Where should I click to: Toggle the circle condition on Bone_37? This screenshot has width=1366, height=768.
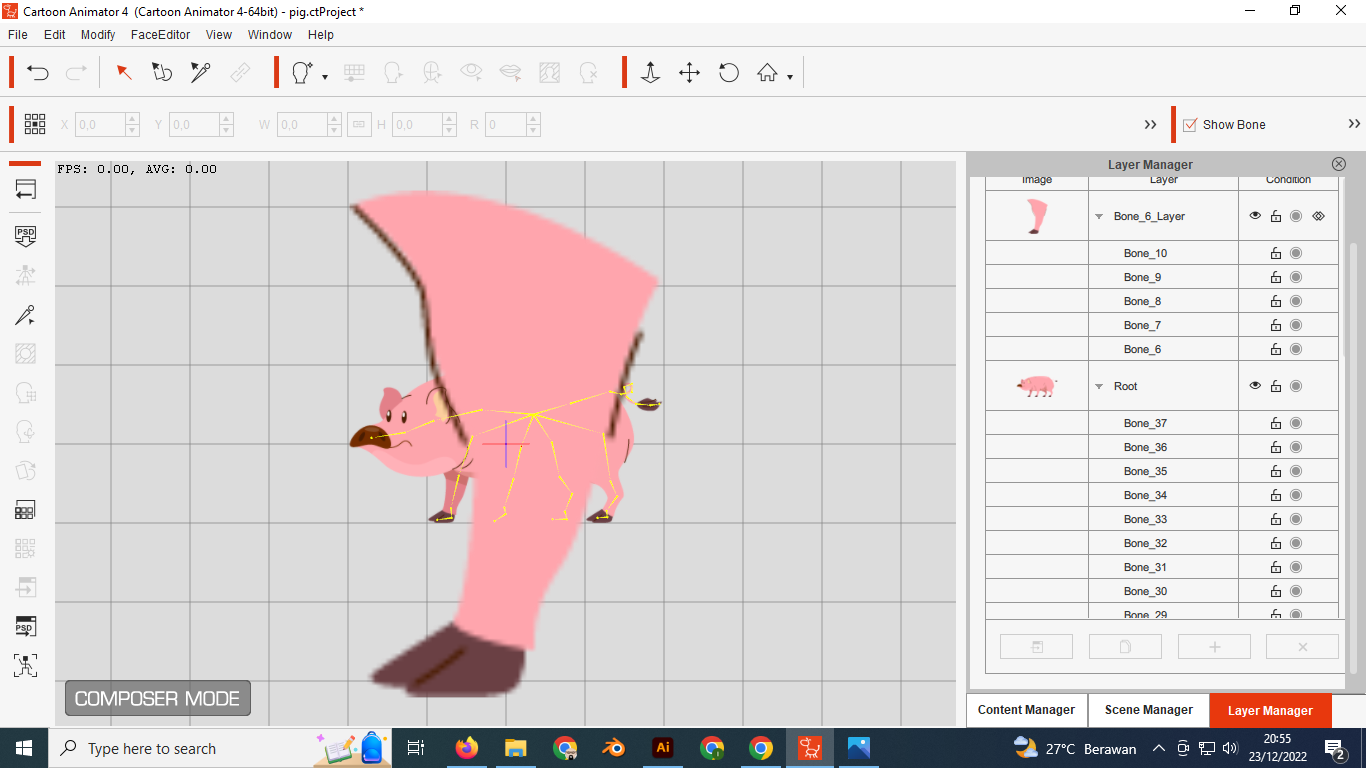[1296, 423]
